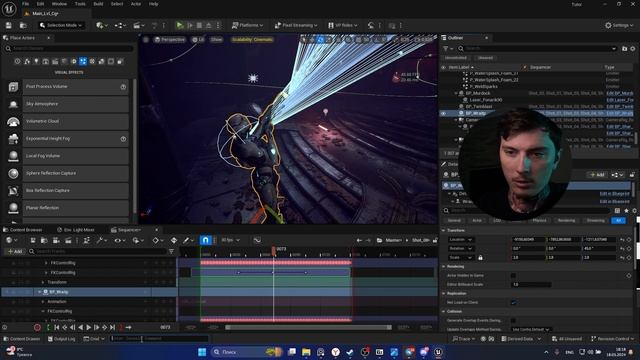
Task: Open the Rotation type dropdown
Action: tap(461, 249)
